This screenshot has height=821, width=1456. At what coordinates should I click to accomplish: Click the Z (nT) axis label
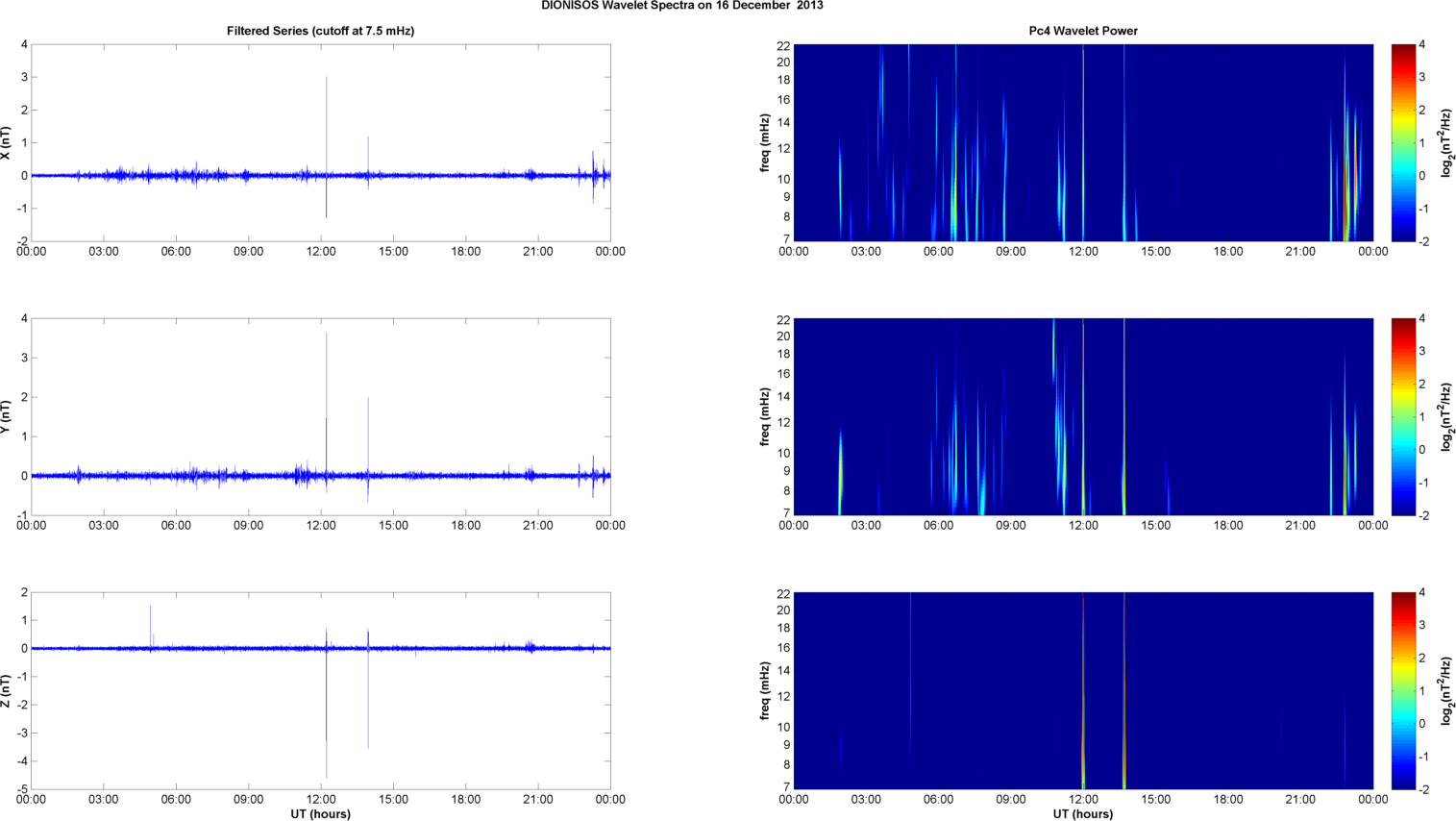coord(6,691)
